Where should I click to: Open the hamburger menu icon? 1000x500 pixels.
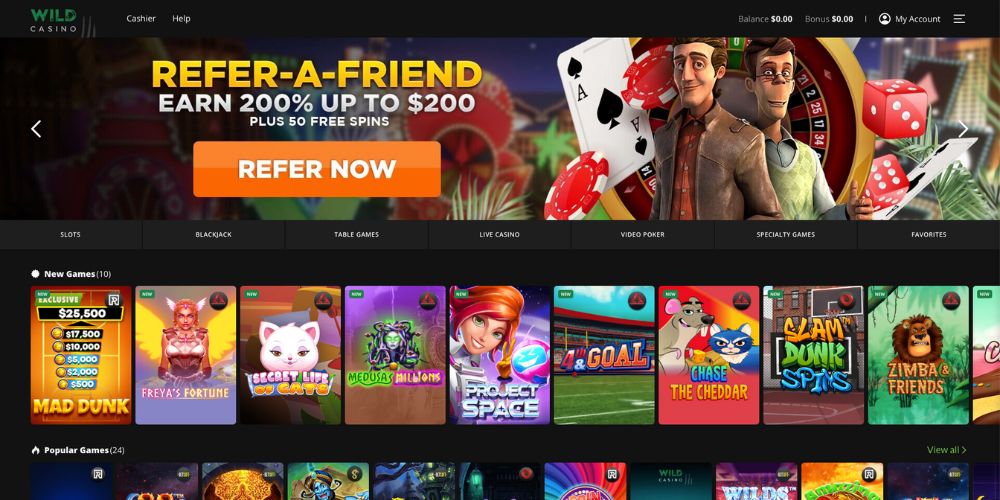click(x=959, y=19)
